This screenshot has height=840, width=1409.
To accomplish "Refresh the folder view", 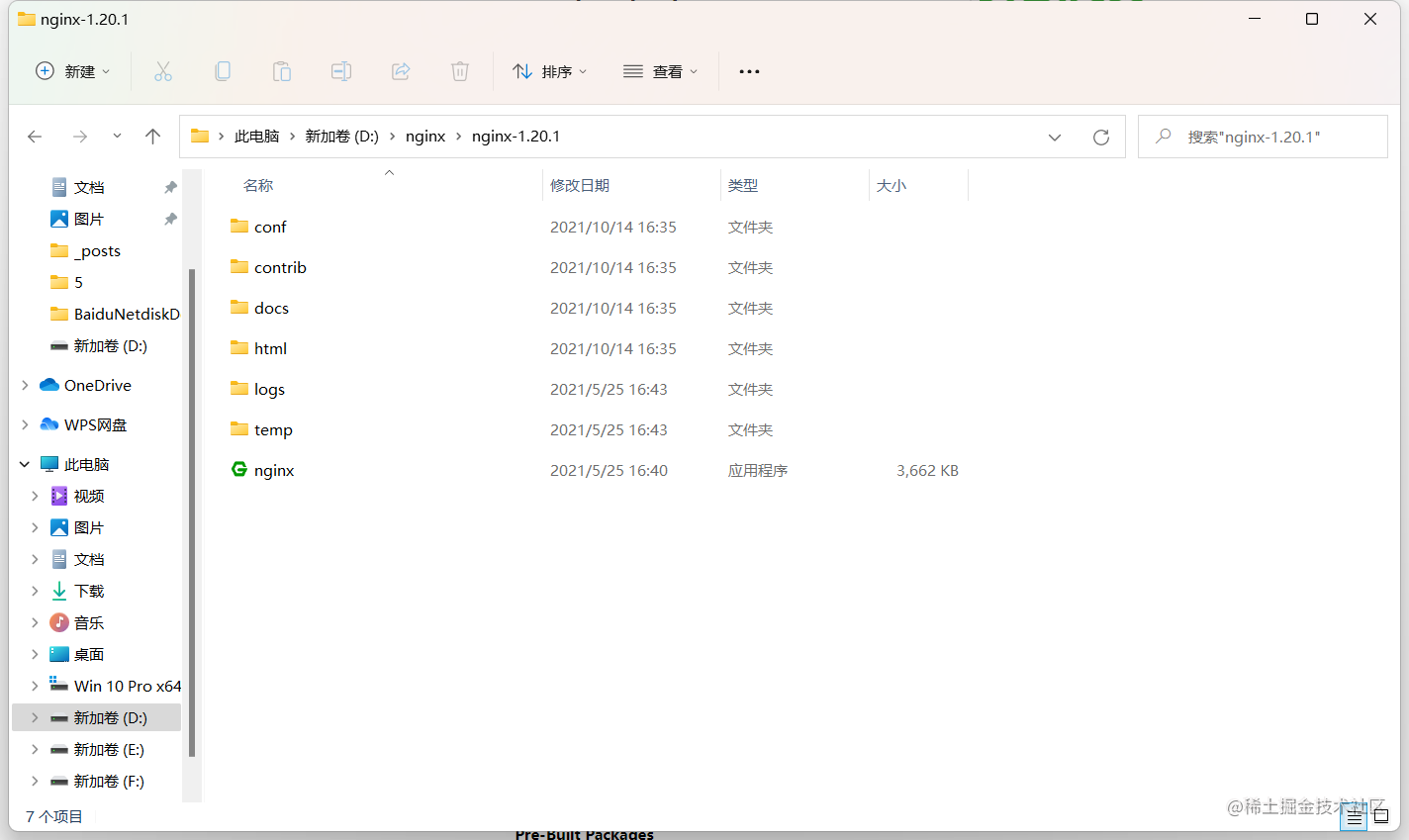I will click(x=1101, y=138).
